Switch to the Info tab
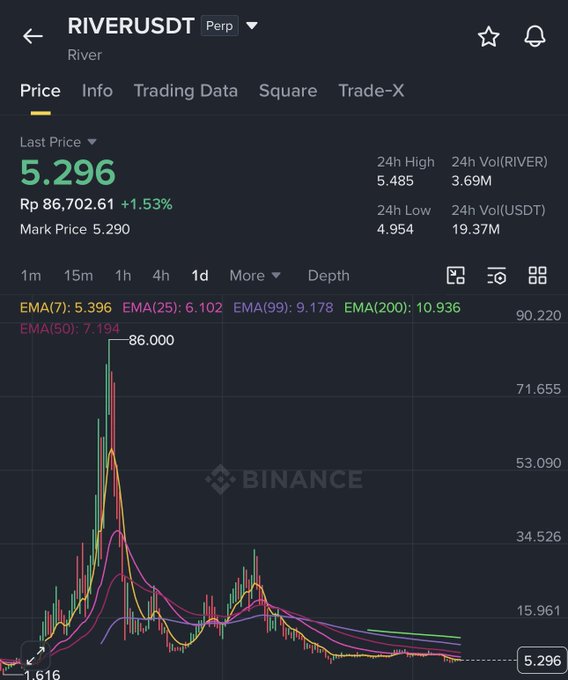This screenshot has height=680, width=568. click(x=97, y=91)
